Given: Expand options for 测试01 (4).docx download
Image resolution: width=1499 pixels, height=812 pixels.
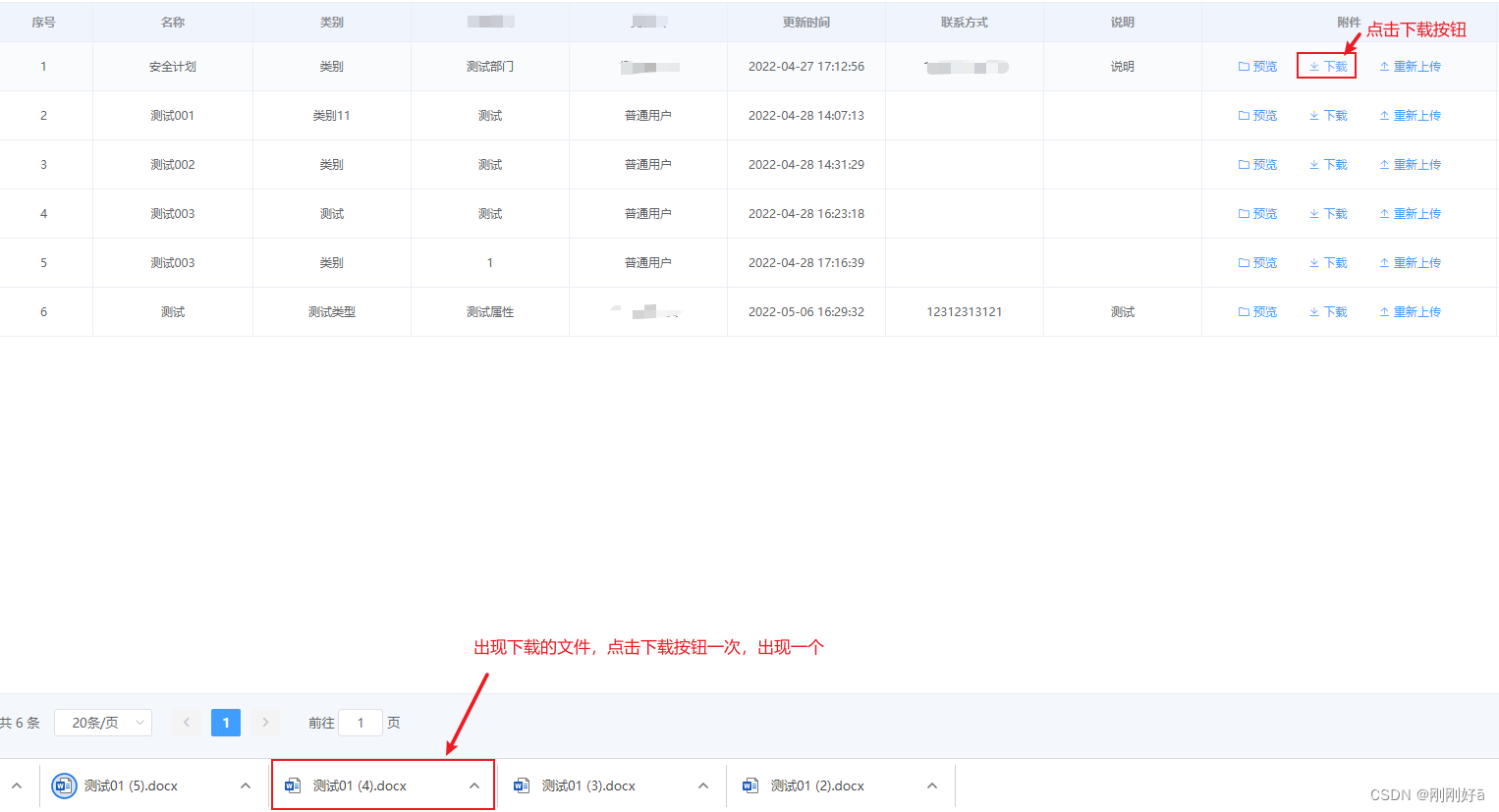Looking at the screenshot, I should 474,785.
